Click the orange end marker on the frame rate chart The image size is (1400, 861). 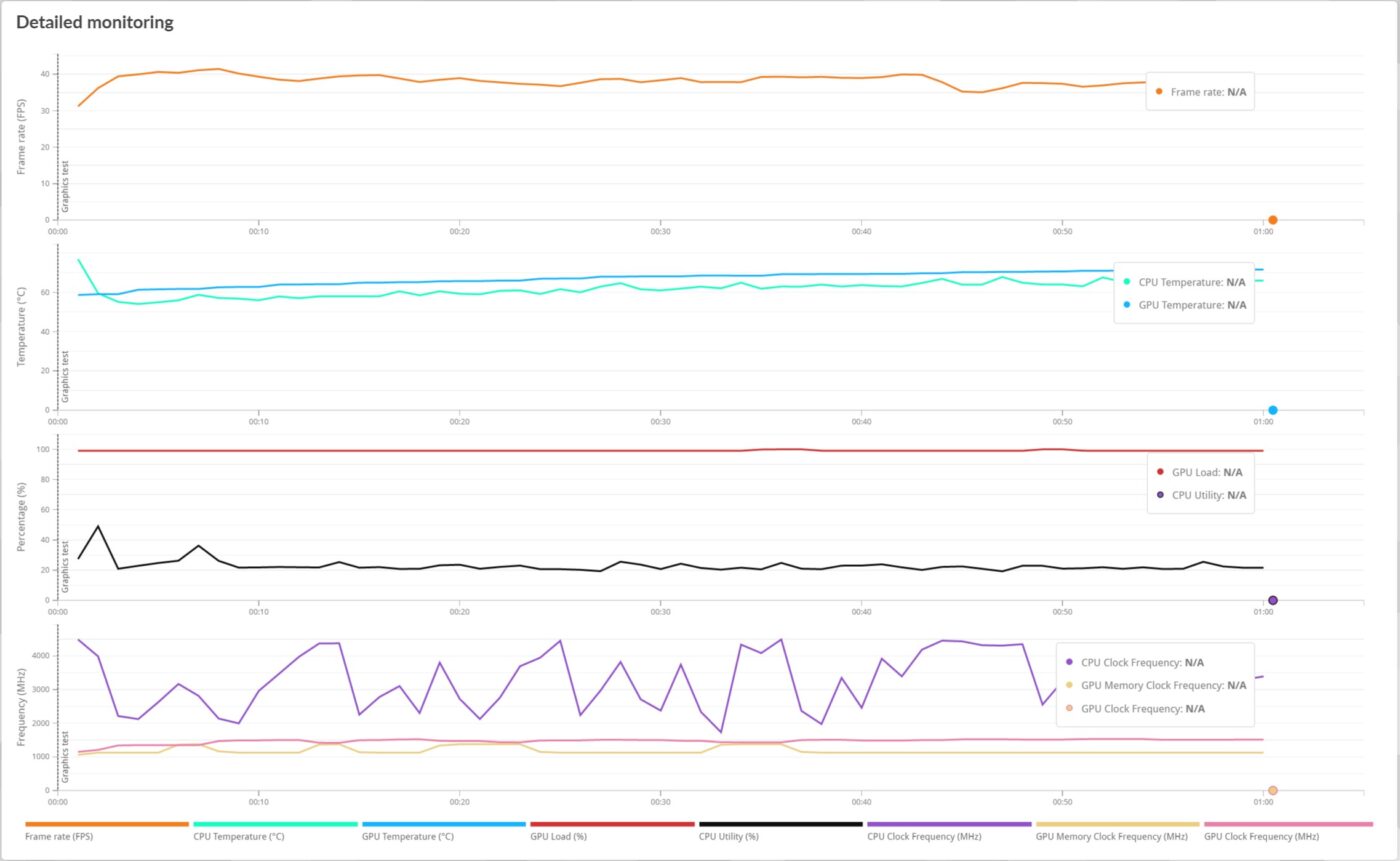1272,220
